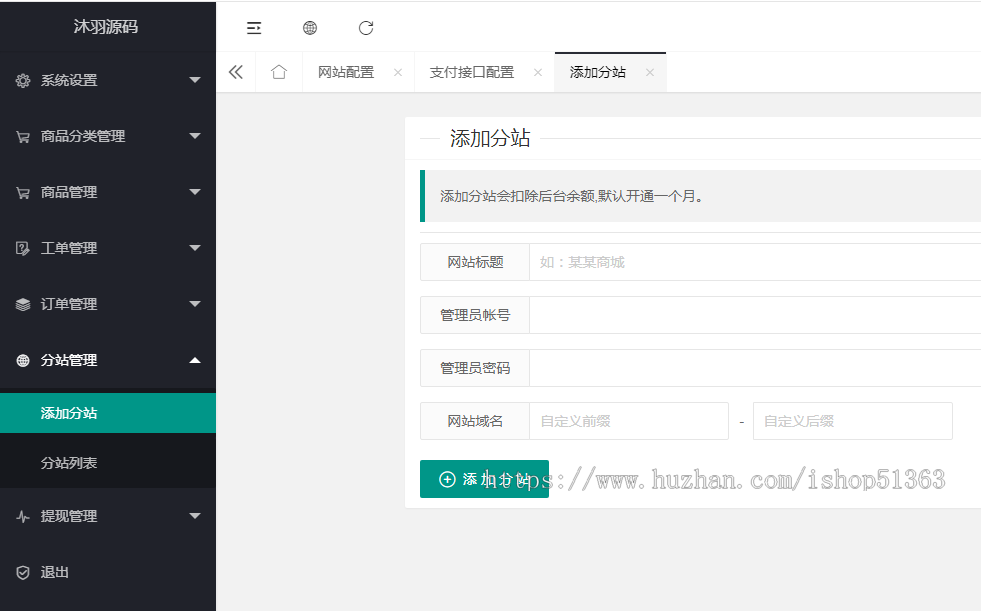Click the cart icon beside 商品分类管理
Image resolution: width=981 pixels, height=611 pixels.
(23, 136)
